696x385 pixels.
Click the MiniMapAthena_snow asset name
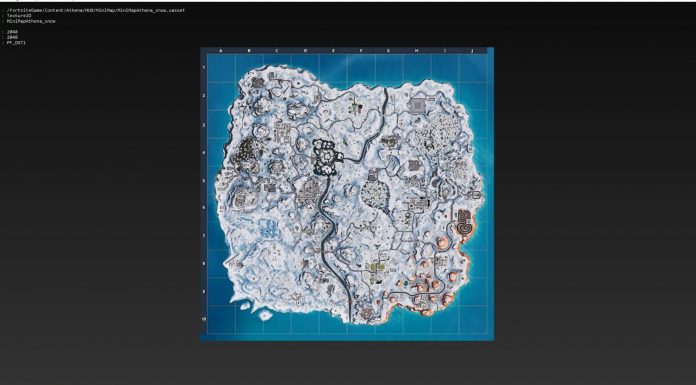[x=31, y=21]
